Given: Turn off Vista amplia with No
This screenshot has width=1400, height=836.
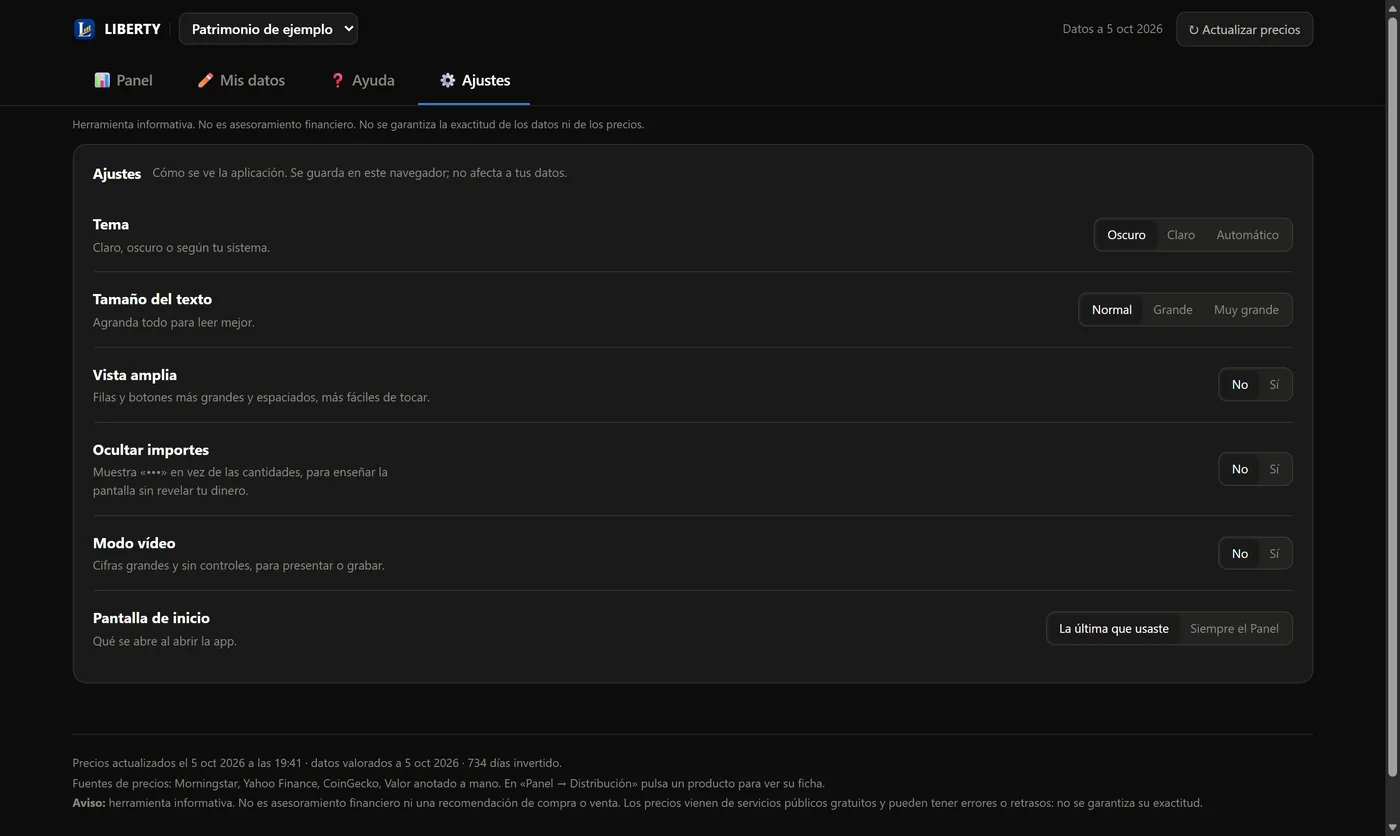Looking at the screenshot, I should click(1240, 385).
